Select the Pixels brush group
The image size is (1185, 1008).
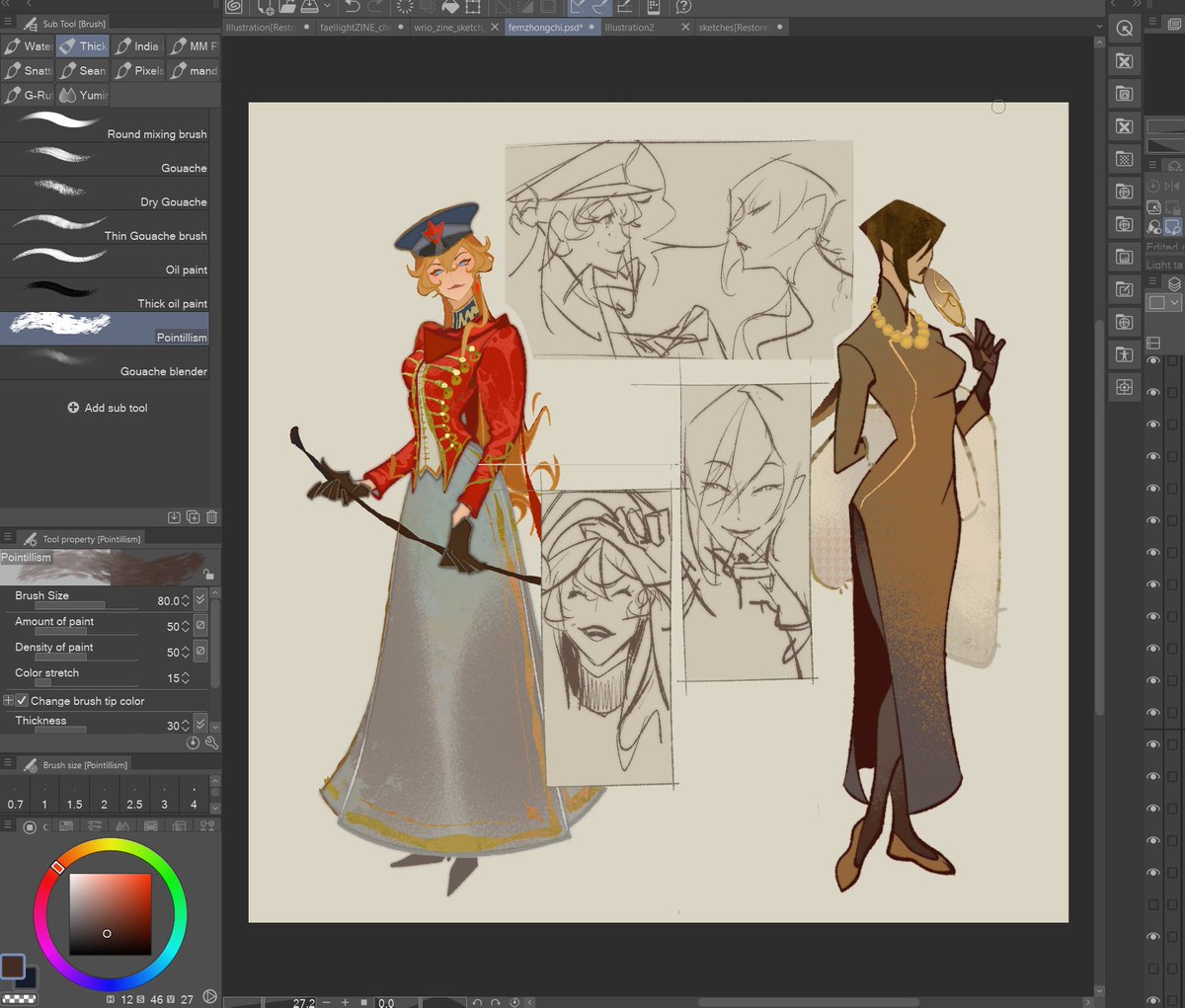137,70
